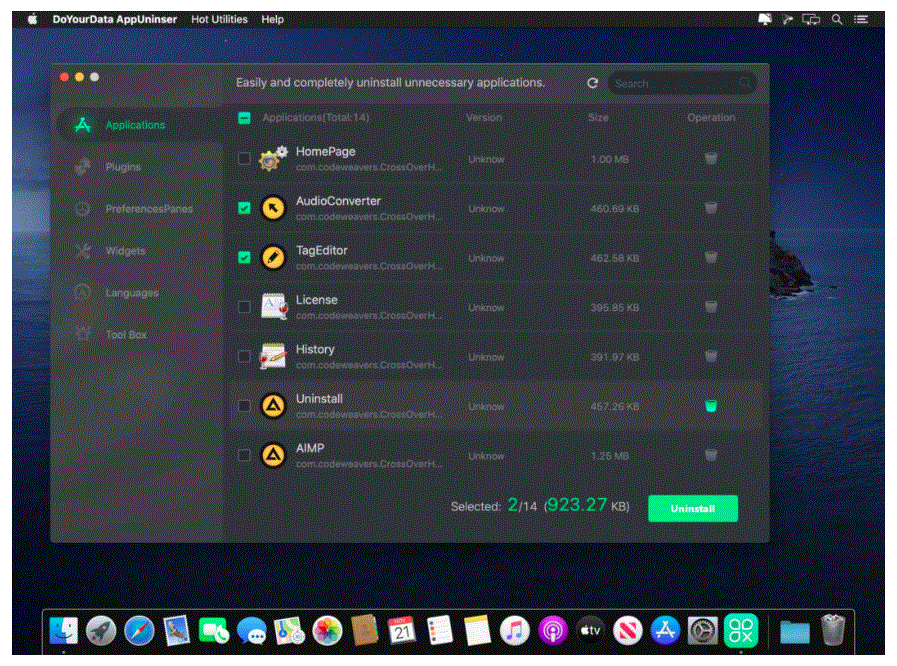
Task: Check the History checkbox
Action: [244, 356]
